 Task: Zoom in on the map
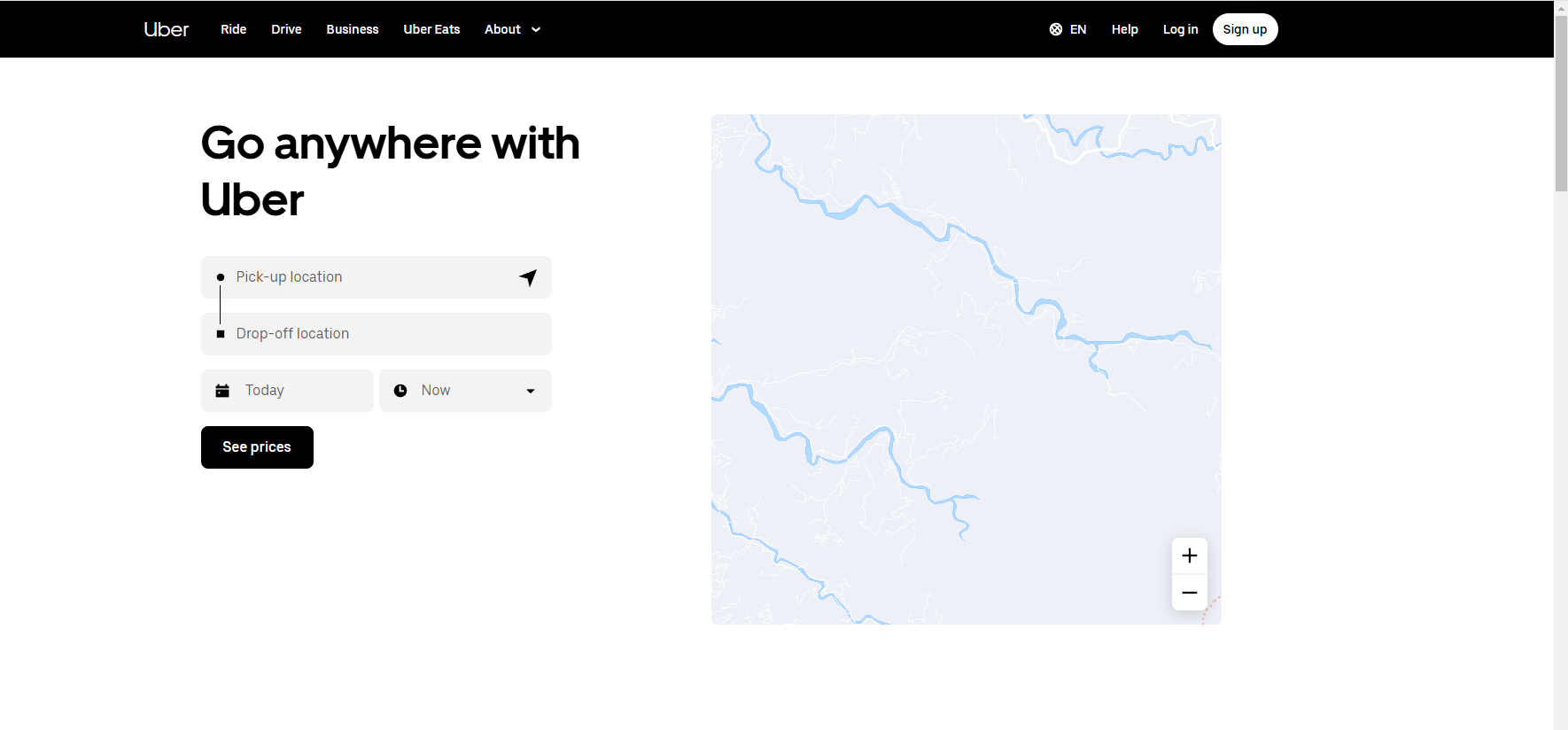click(x=1189, y=555)
